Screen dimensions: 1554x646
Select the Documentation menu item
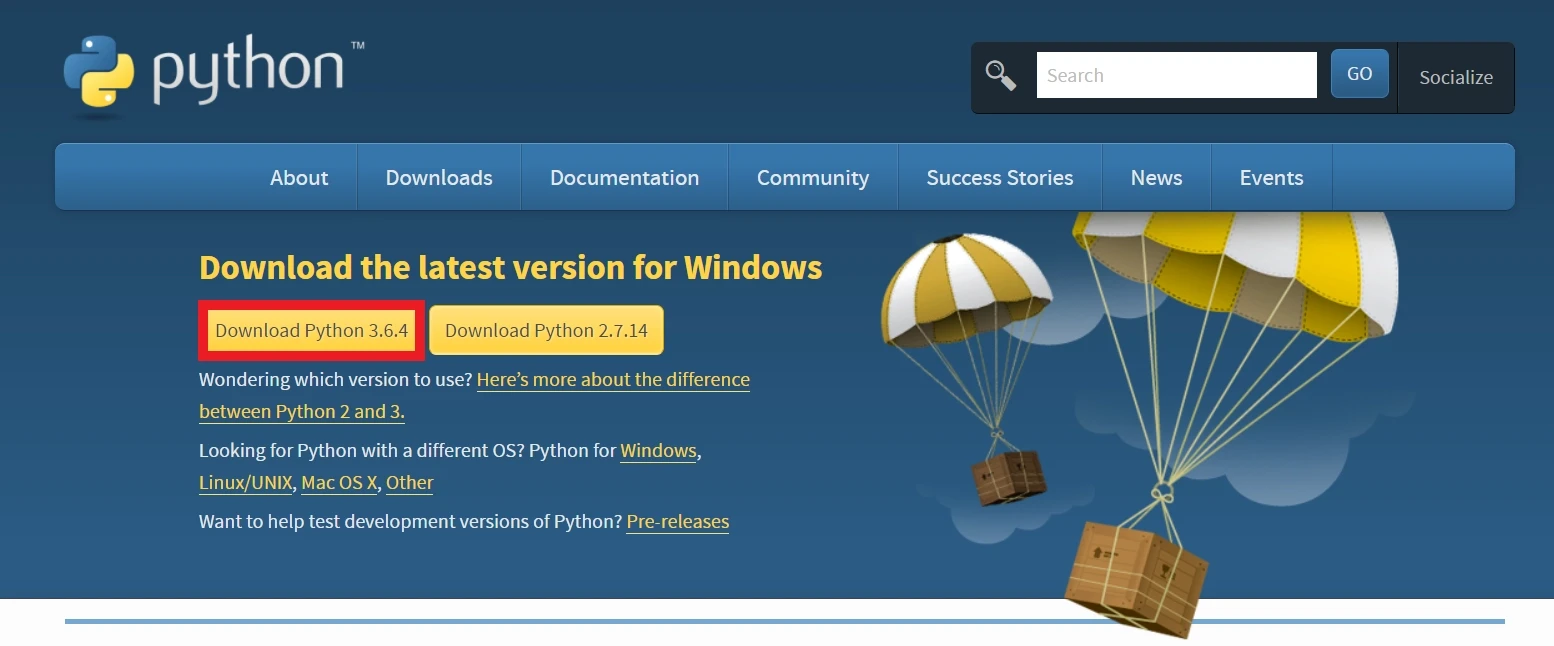624,178
